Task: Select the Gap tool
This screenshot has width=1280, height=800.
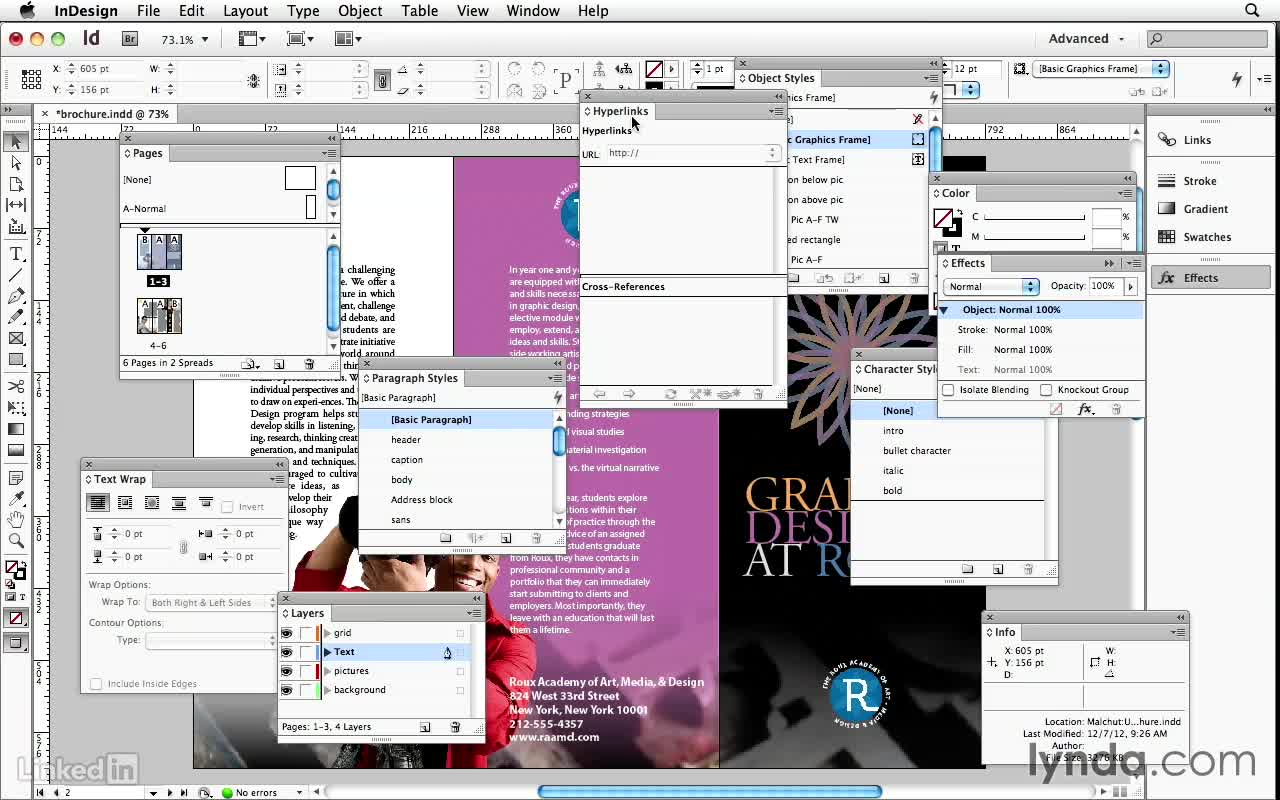Action: (16, 205)
